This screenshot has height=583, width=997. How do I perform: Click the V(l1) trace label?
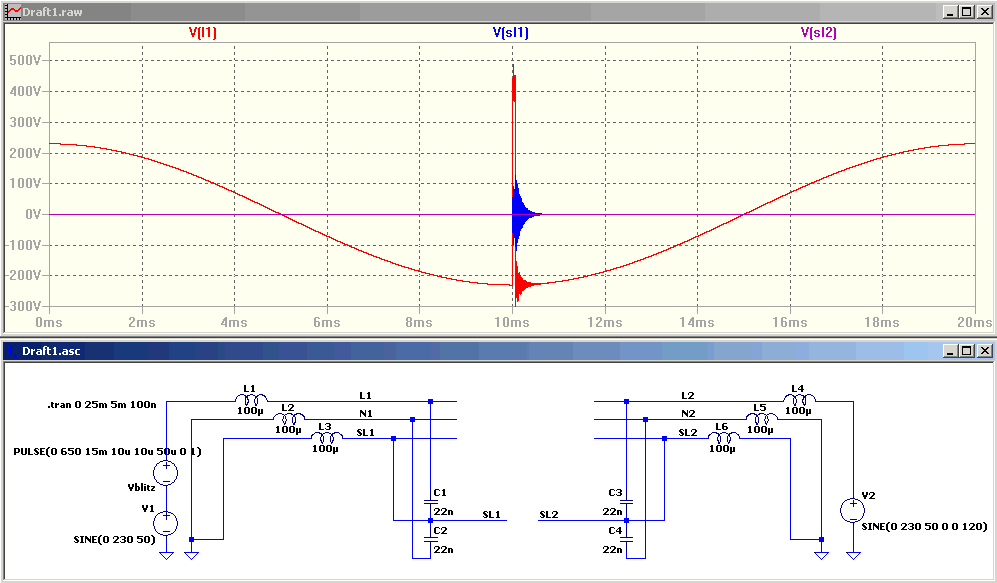tap(203, 33)
